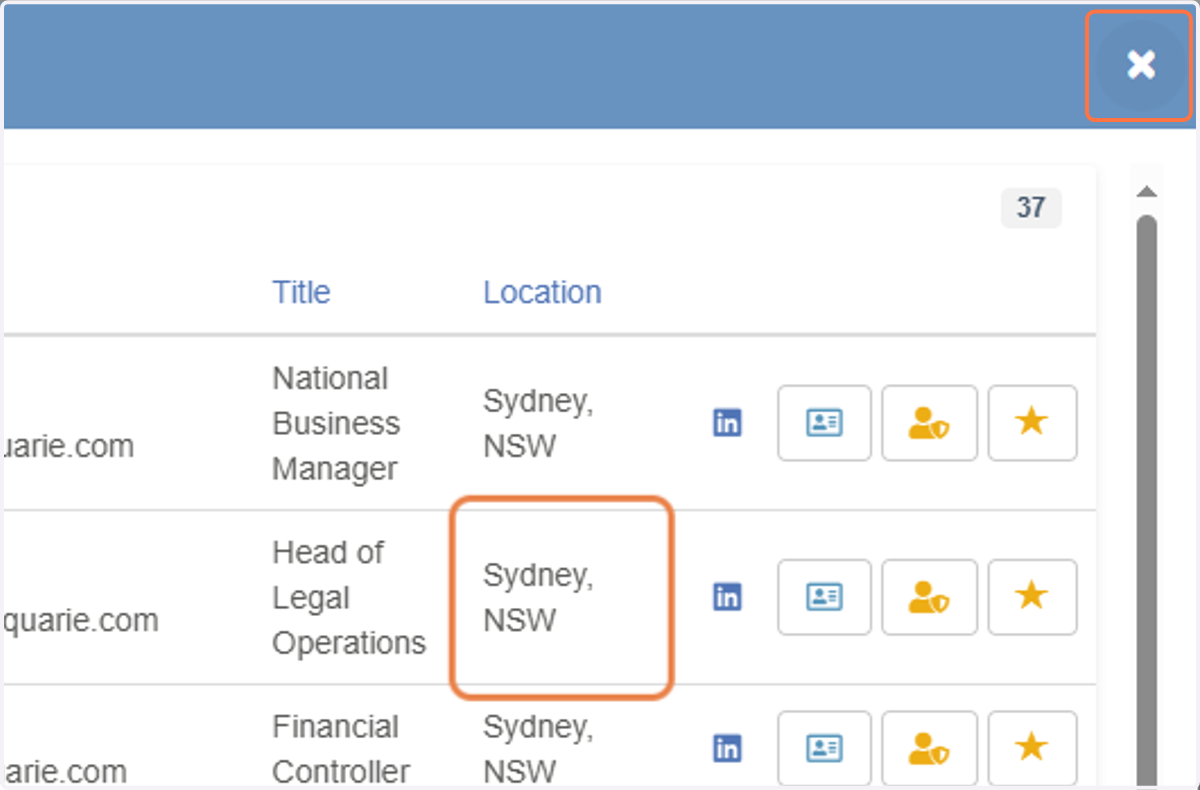Open LinkedIn profile for Head of Legal Operations

tap(727, 597)
